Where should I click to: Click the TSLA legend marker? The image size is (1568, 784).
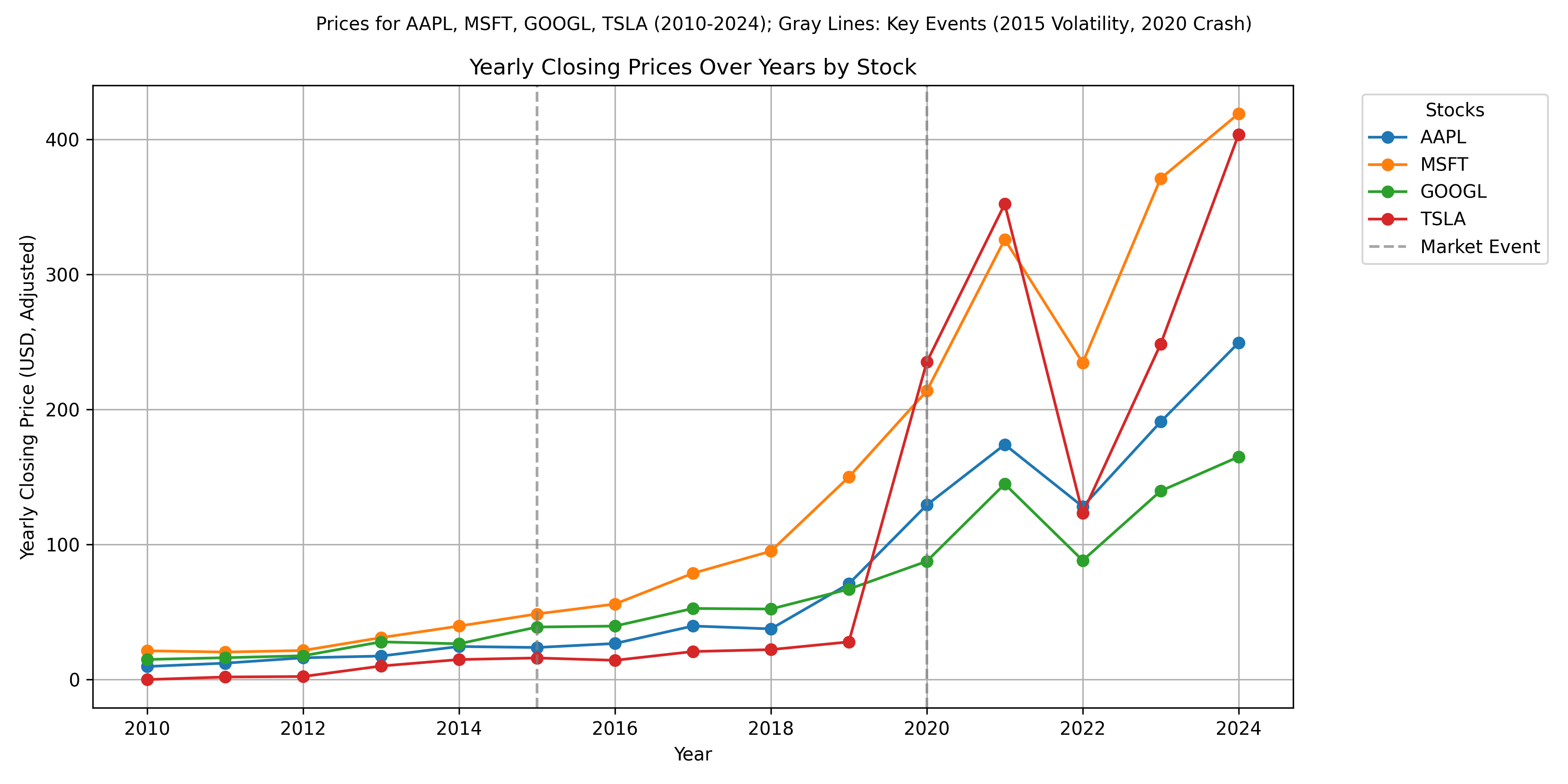pyautogui.click(x=1388, y=219)
